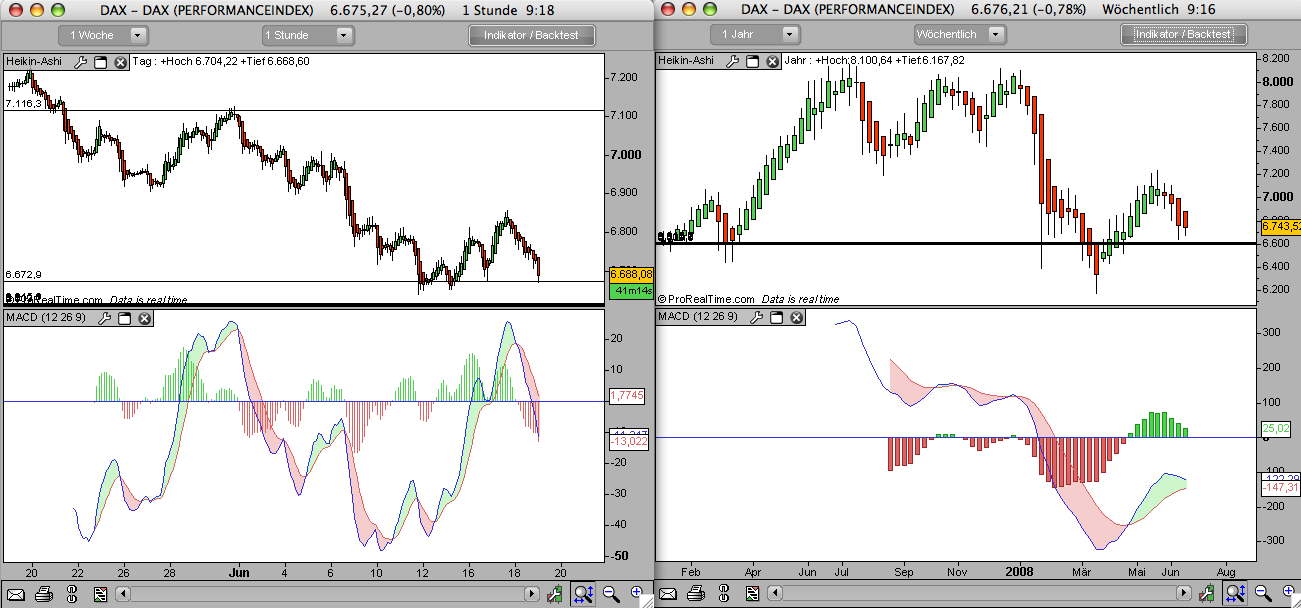Click weekly chart scrollbar left arrow

[776, 595]
